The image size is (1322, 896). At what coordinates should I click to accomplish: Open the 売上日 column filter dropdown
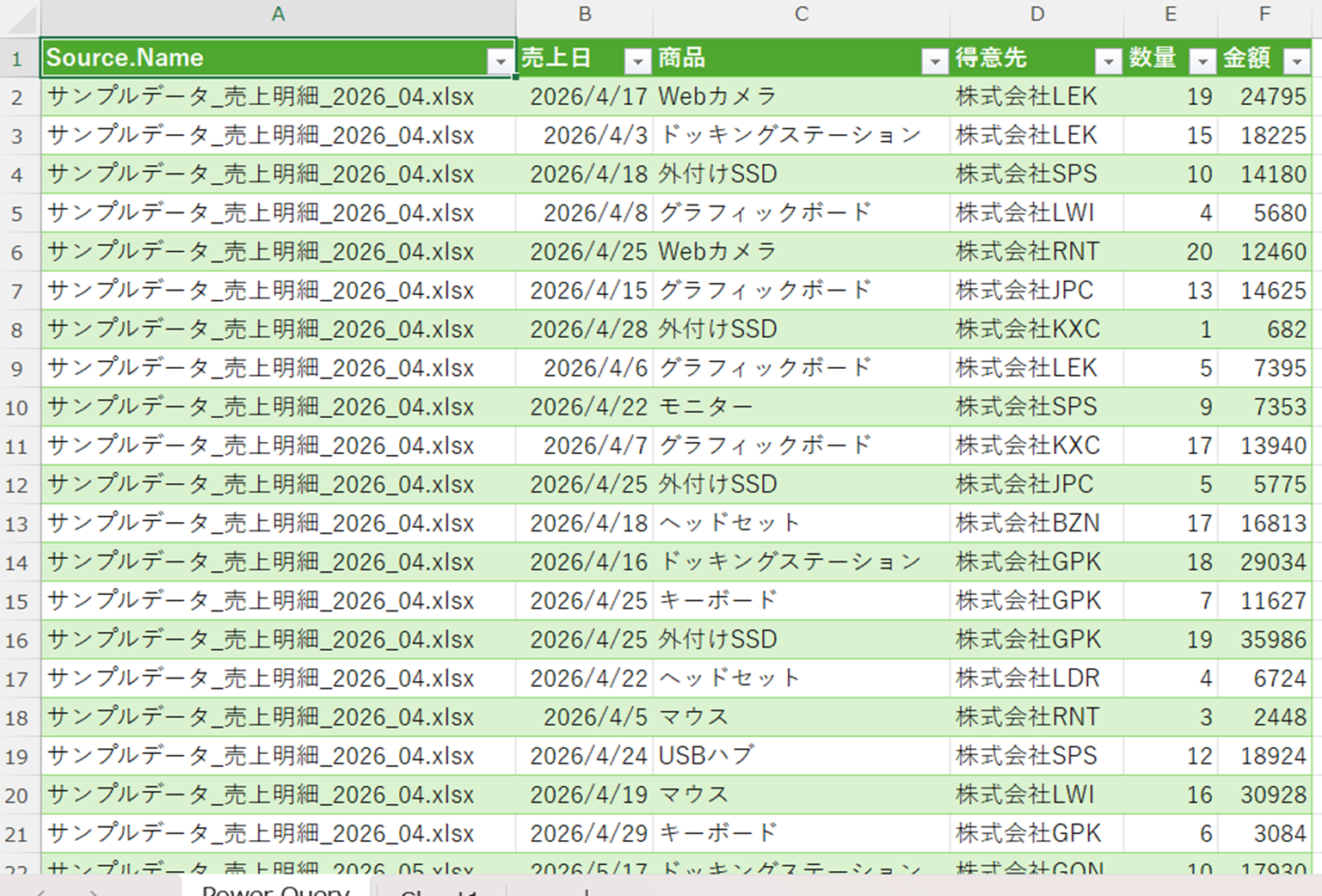(637, 60)
